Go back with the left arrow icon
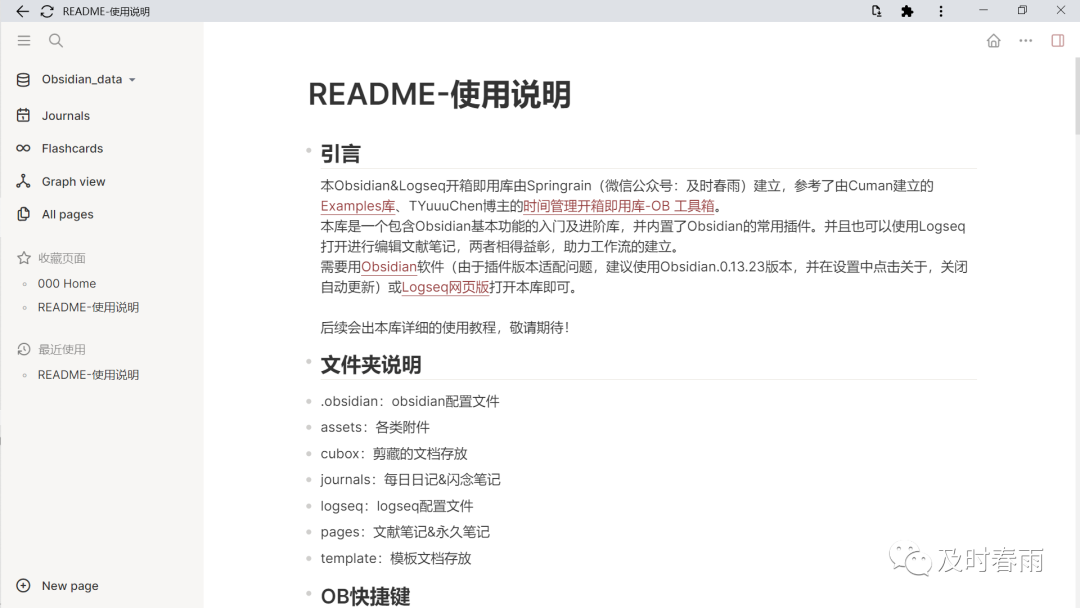The width and height of the screenshot is (1080, 608). pyautogui.click(x=22, y=11)
